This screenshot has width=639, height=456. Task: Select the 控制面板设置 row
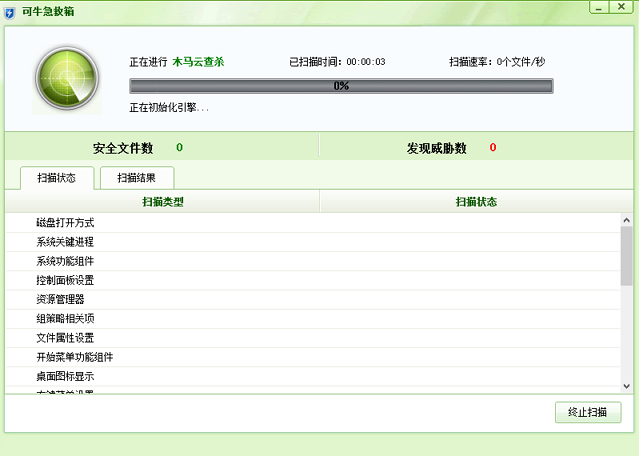(x=313, y=280)
